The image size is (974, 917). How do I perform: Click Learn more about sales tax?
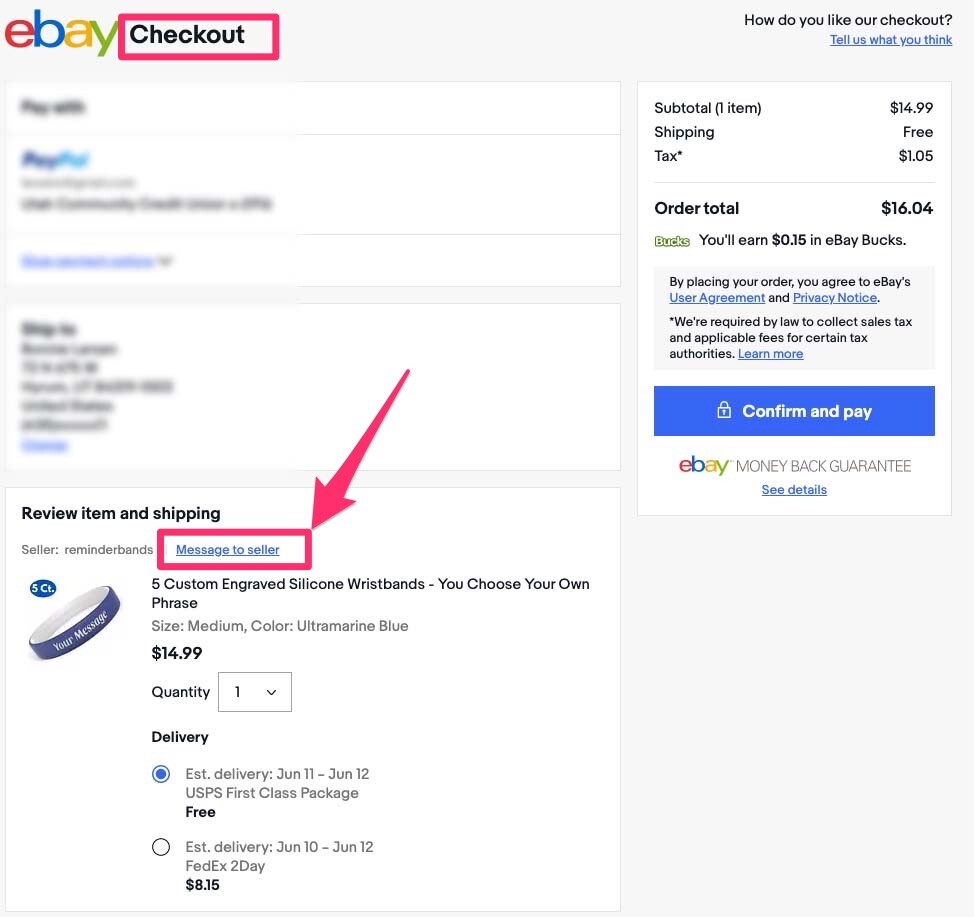tap(770, 354)
